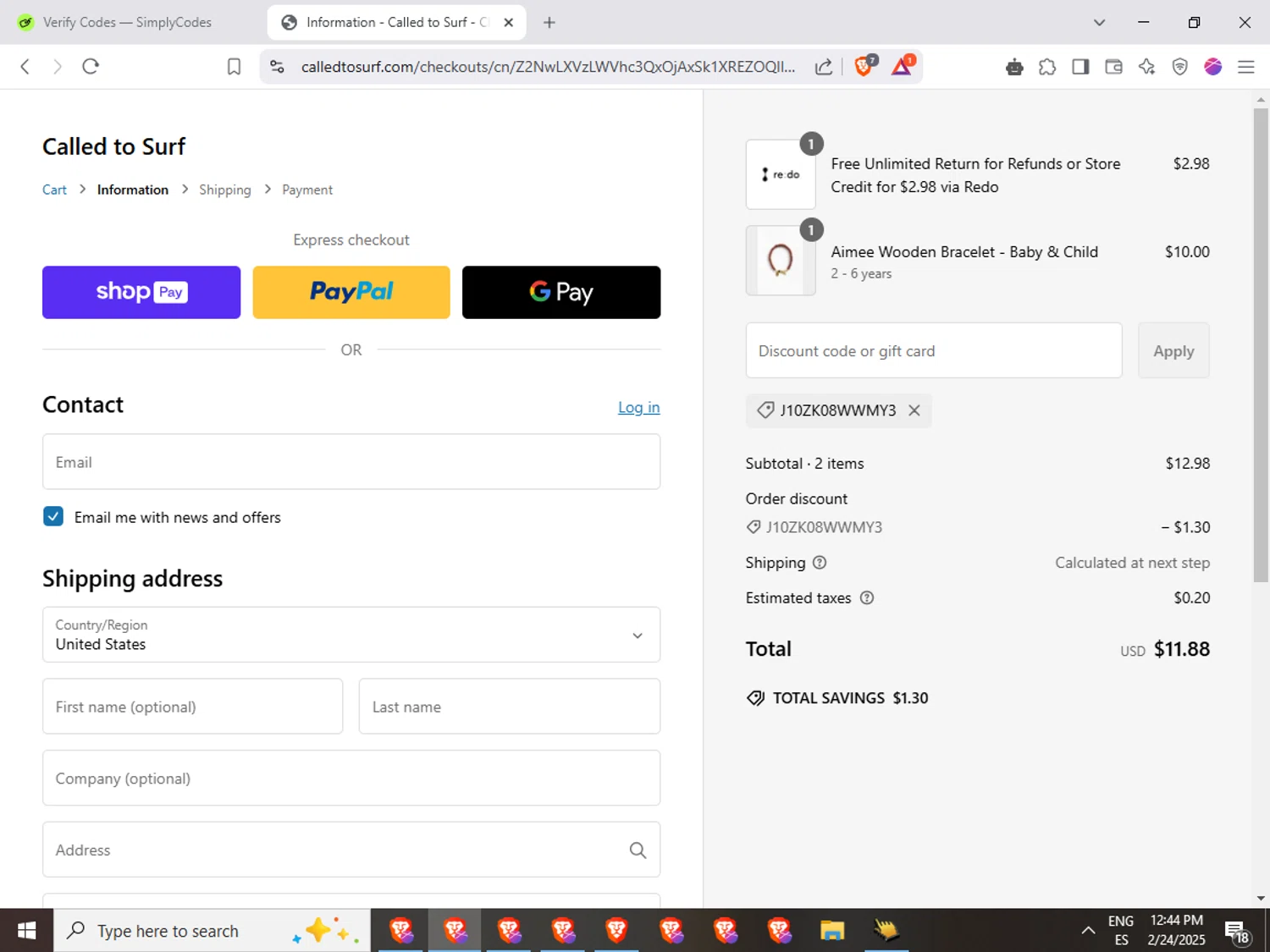Click the scrollbar down arrow
Viewport: 1270px width, 952px height.
(x=1261, y=899)
